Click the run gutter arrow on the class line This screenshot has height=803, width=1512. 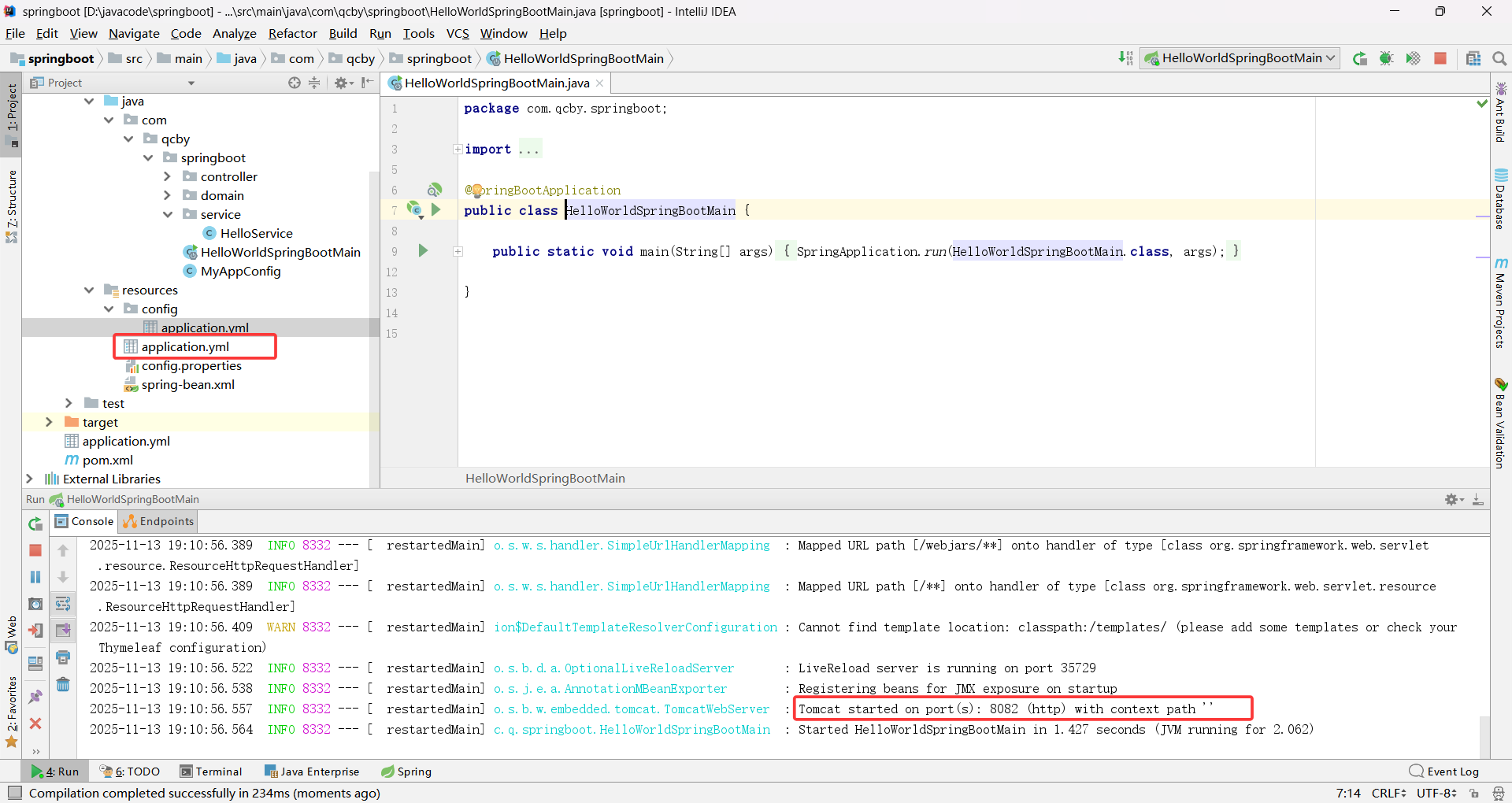pos(435,209)
